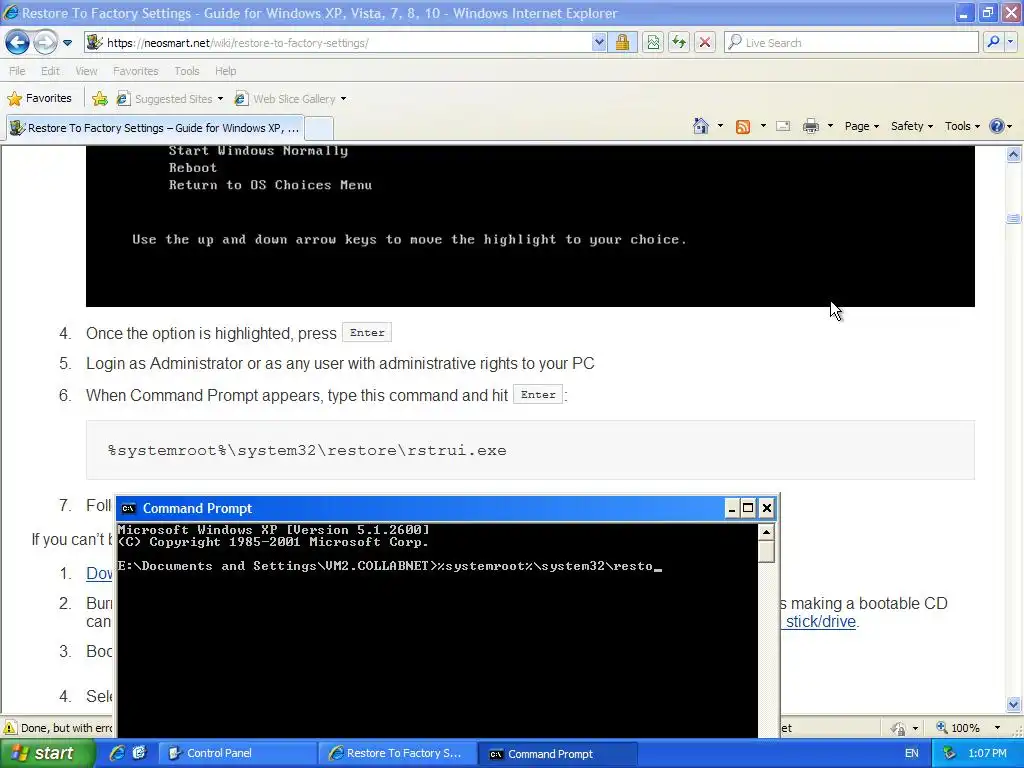The width and height of the screenshot is (1024, 768).
Task: Add page with Add to Favorites Bar icon
Action: [x=100, y=99]
